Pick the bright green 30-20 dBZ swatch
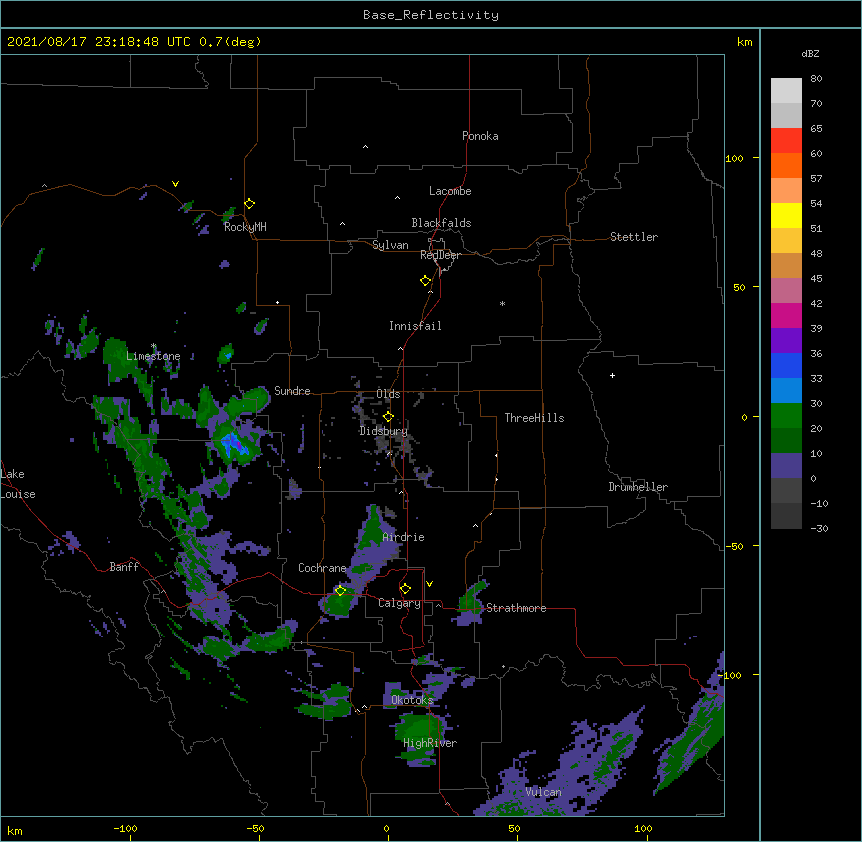 click(x=786, y=416)
